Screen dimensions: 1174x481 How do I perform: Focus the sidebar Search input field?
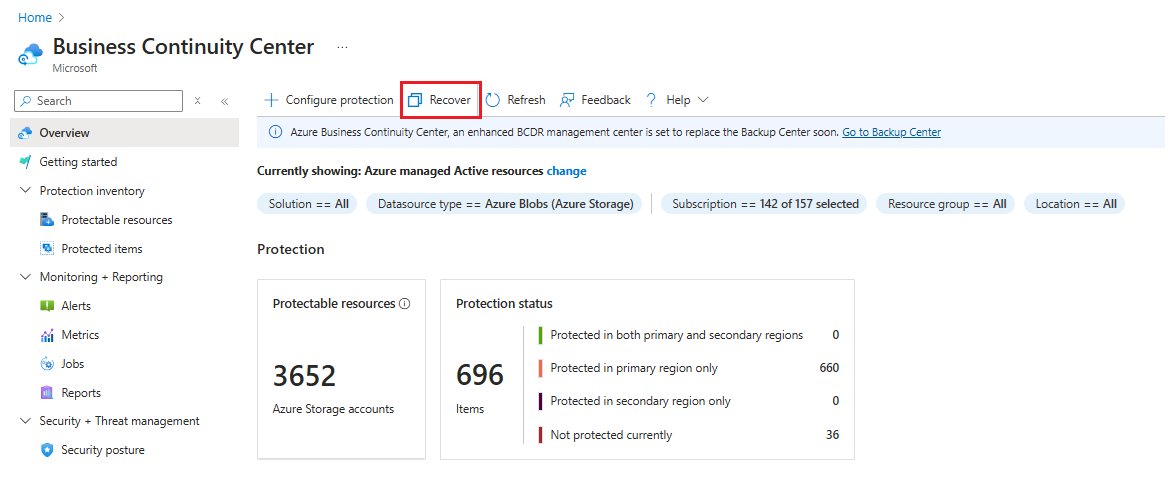98,101
